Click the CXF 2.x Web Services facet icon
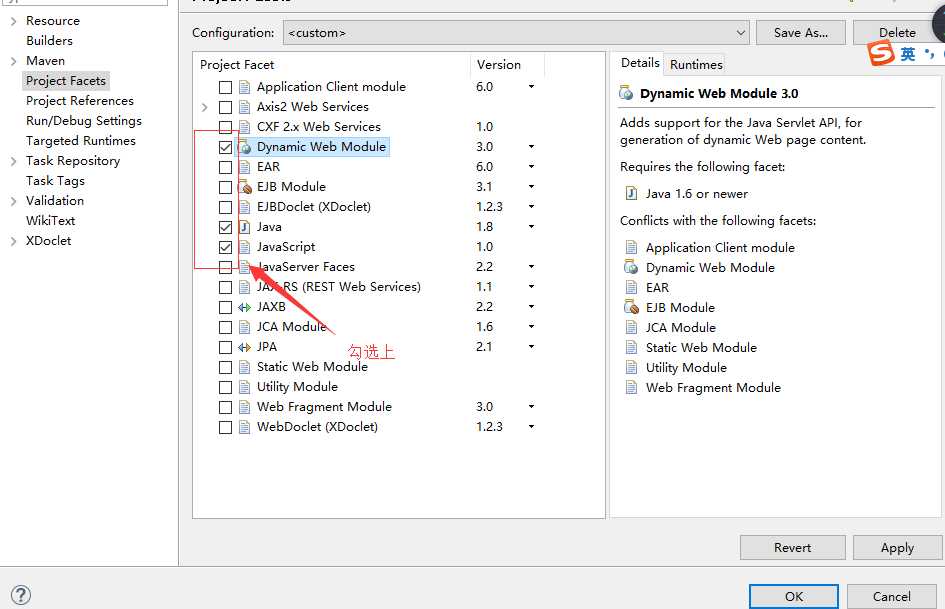Image resolution: width=945 pixels, height=609 pixels. [x=245, y=127]
